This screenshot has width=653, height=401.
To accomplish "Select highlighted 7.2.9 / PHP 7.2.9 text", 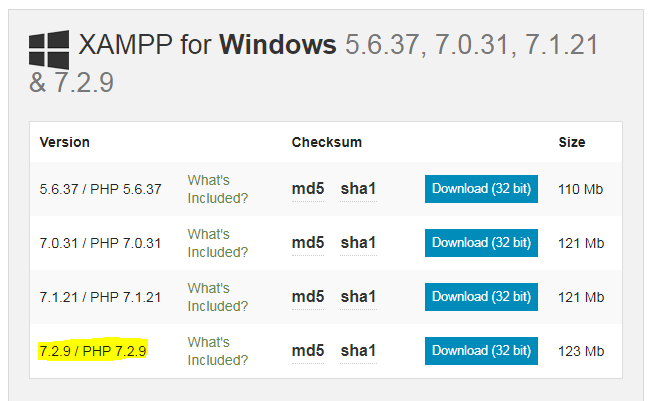I will 93,351.
